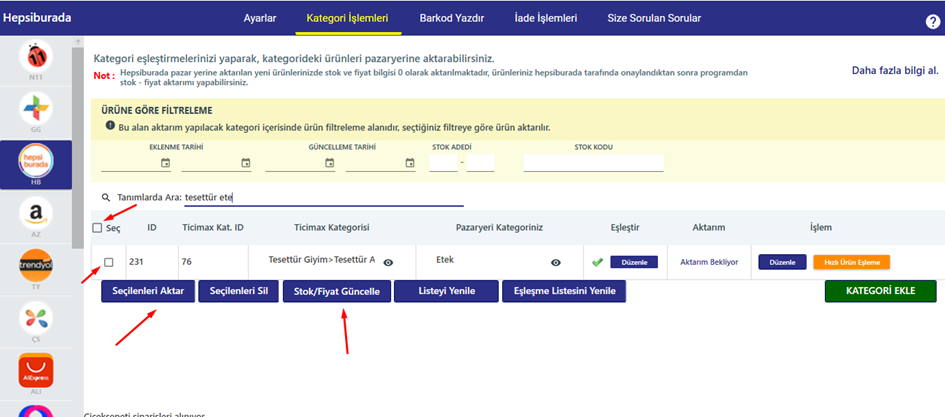Click the Pazaryeri Kategoriniz column header
The height and width of the screenshot is (417, 945).
[x=500, y=227]
